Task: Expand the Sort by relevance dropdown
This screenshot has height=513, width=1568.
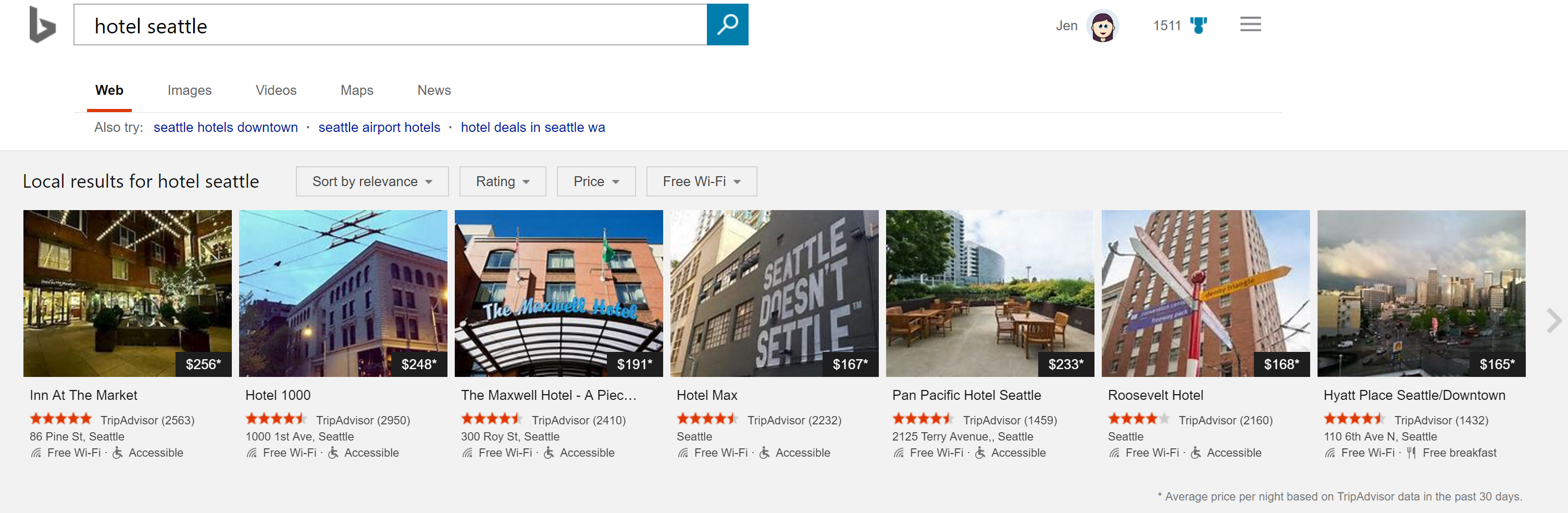Action: [372, 181]
